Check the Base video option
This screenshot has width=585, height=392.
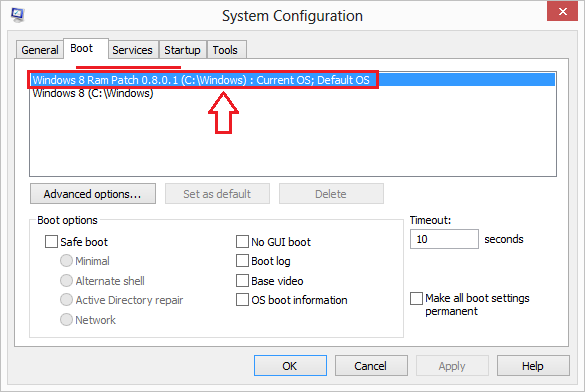(243, 280)
